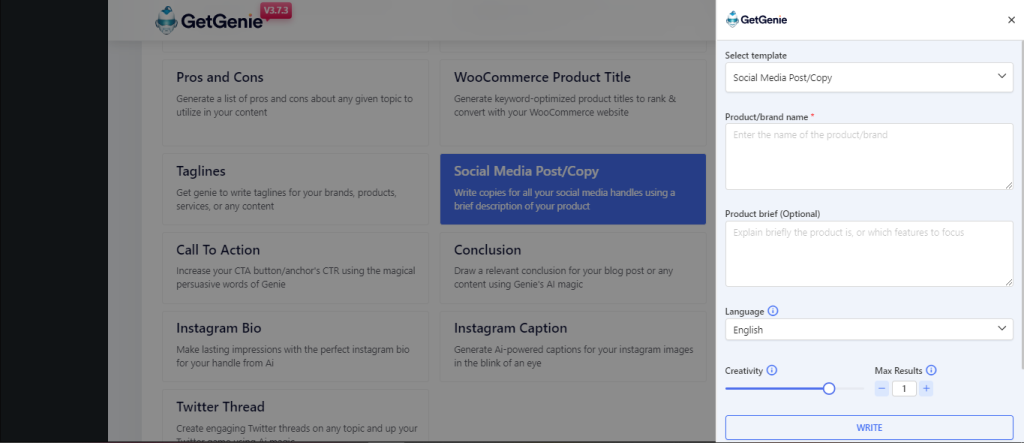This screenshot has height=443, width=1024.
Task: Increase Max Results with plus button
Action: [x=926, y=389]
